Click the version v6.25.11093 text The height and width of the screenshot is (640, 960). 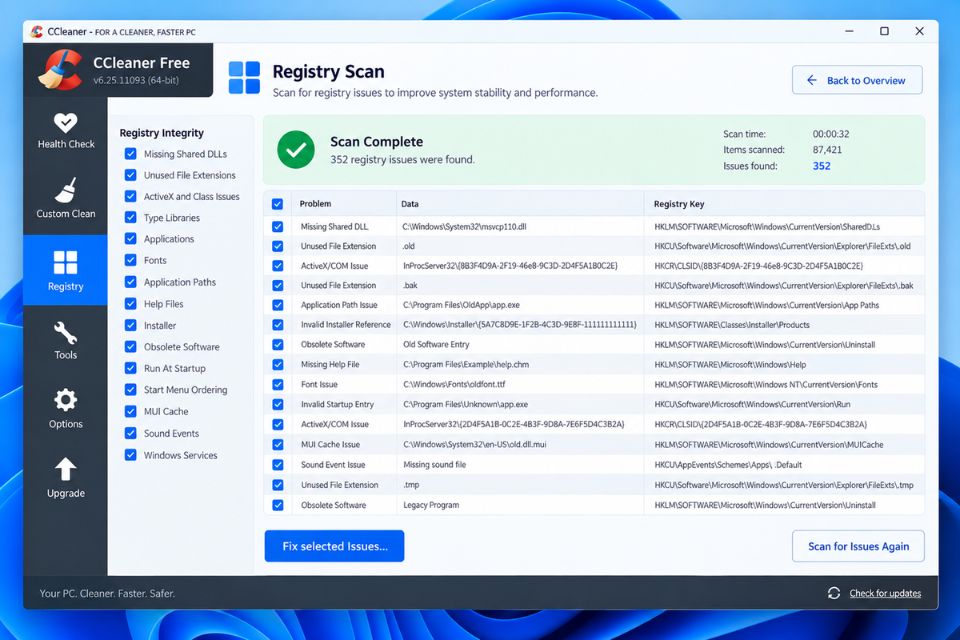(x=136, y=80)
